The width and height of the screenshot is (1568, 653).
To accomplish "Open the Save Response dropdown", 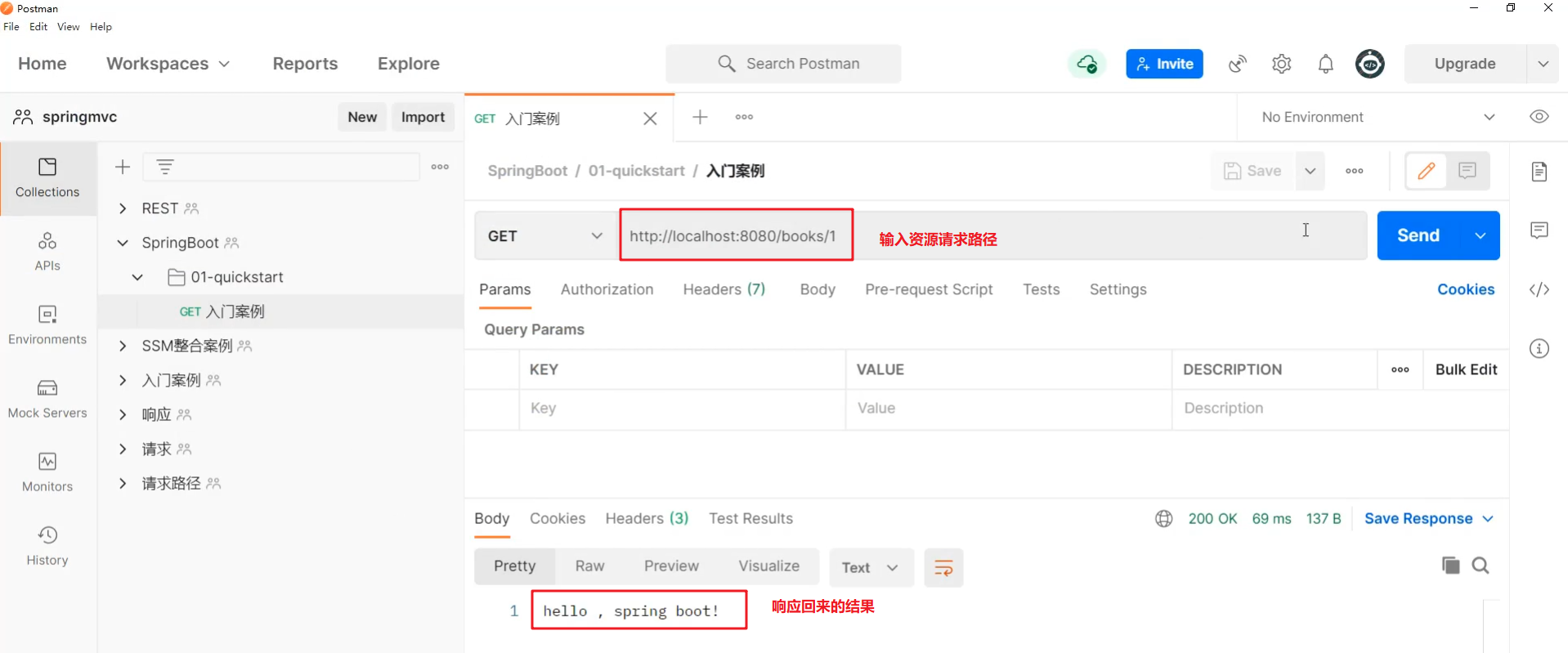I will 1428,519.
